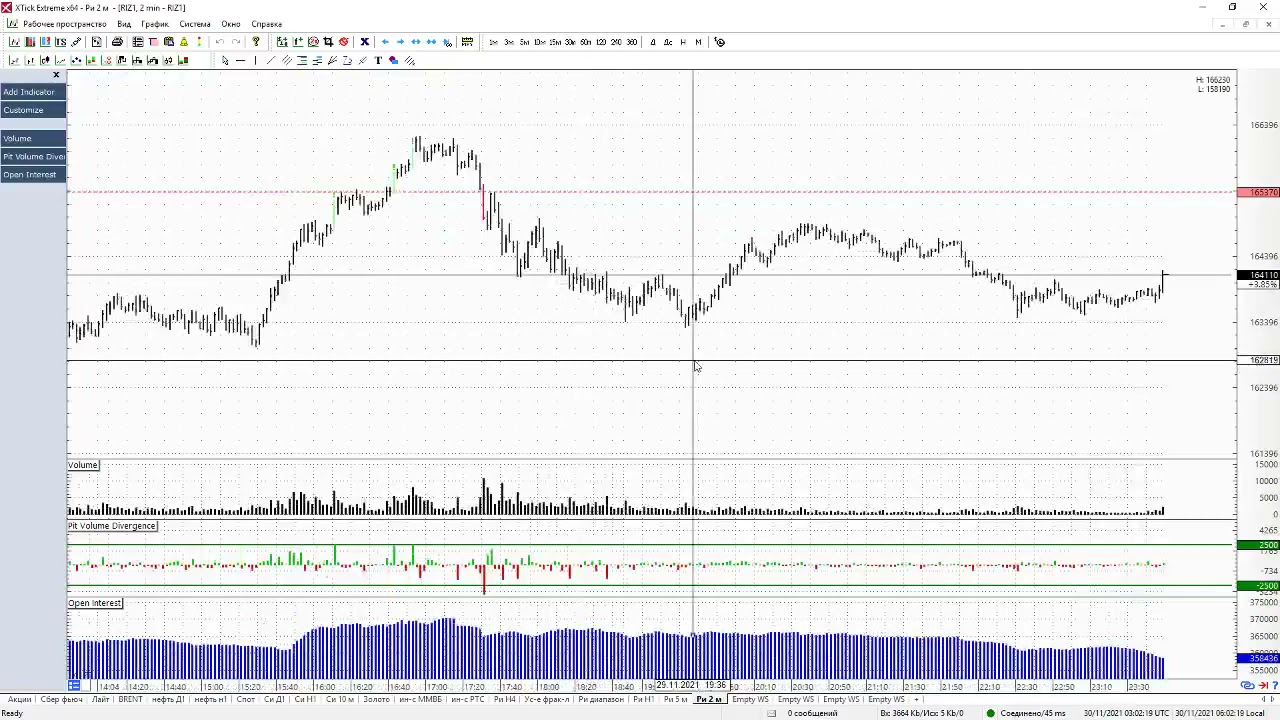Click the blue link icon bottom right

(1247, 685)
